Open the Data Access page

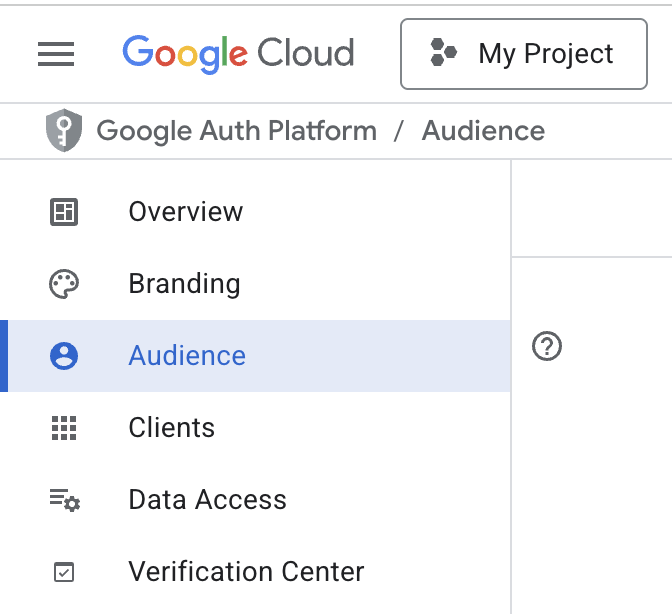click(255, 500)
